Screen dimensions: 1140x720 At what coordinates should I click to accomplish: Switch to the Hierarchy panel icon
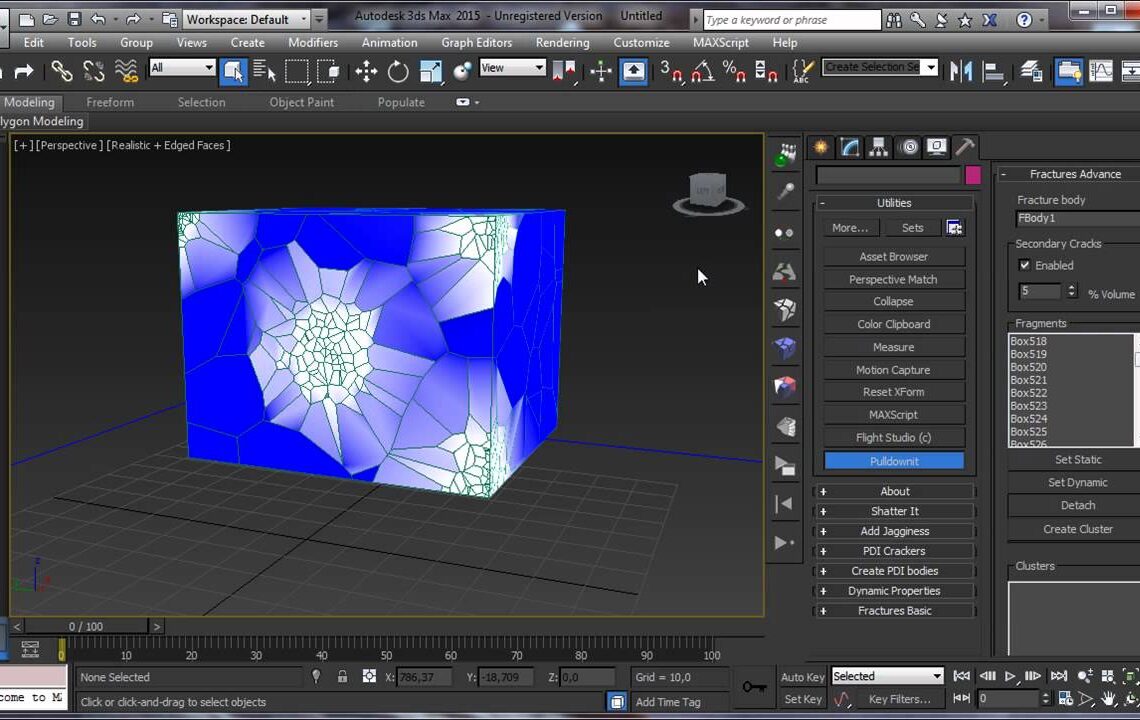[878, 147]
